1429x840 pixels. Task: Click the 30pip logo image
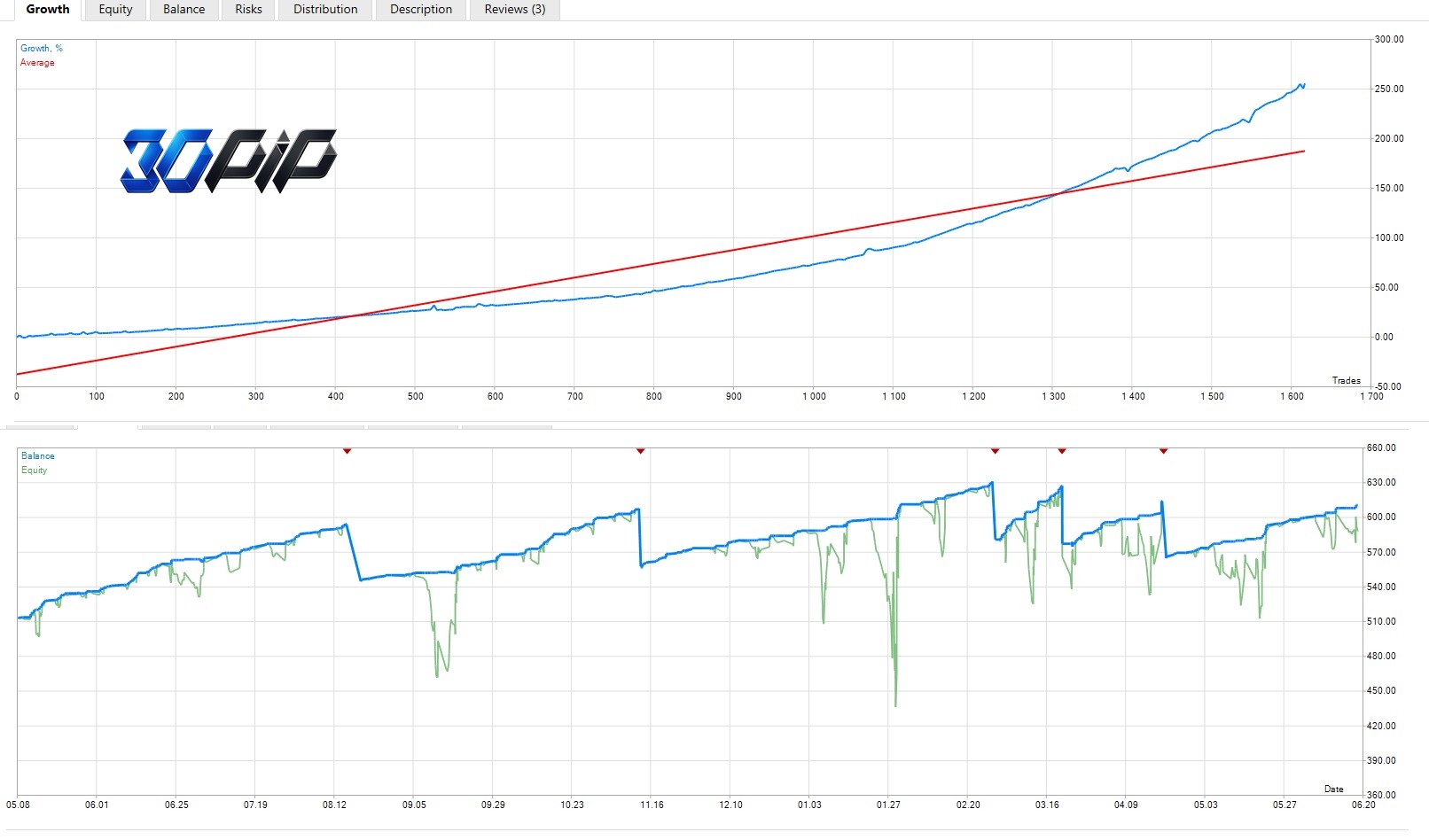(229, 160)
